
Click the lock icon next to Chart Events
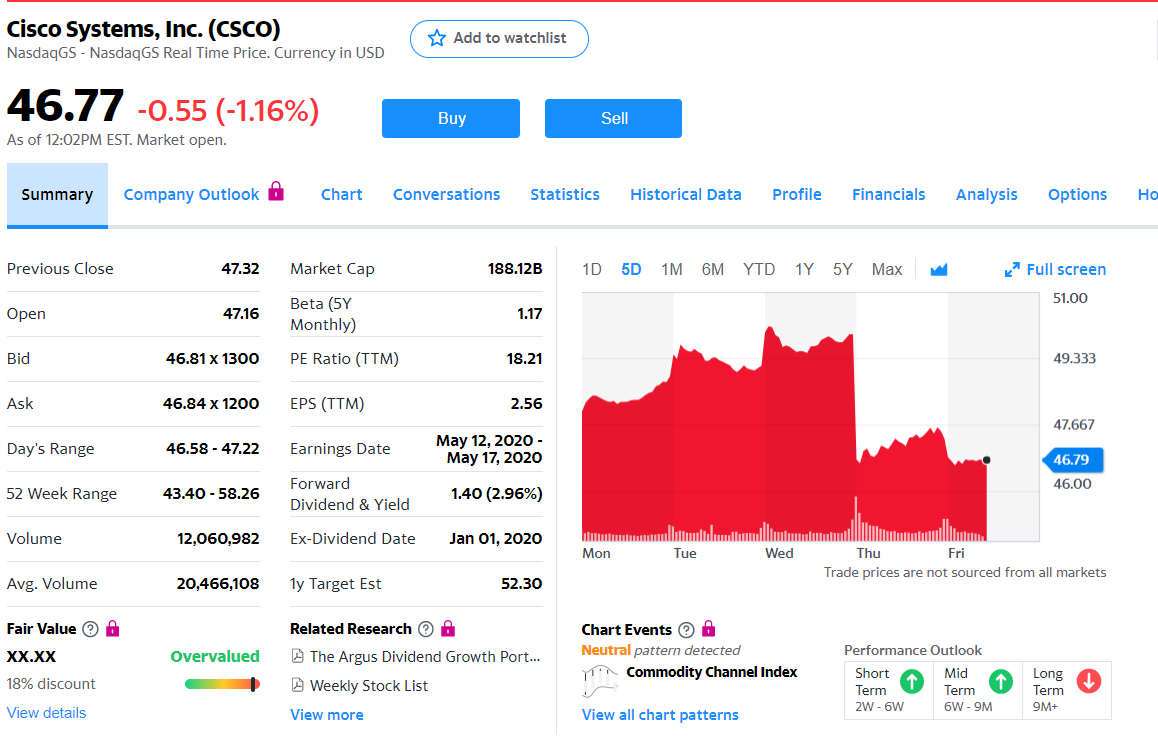(708, 629)
